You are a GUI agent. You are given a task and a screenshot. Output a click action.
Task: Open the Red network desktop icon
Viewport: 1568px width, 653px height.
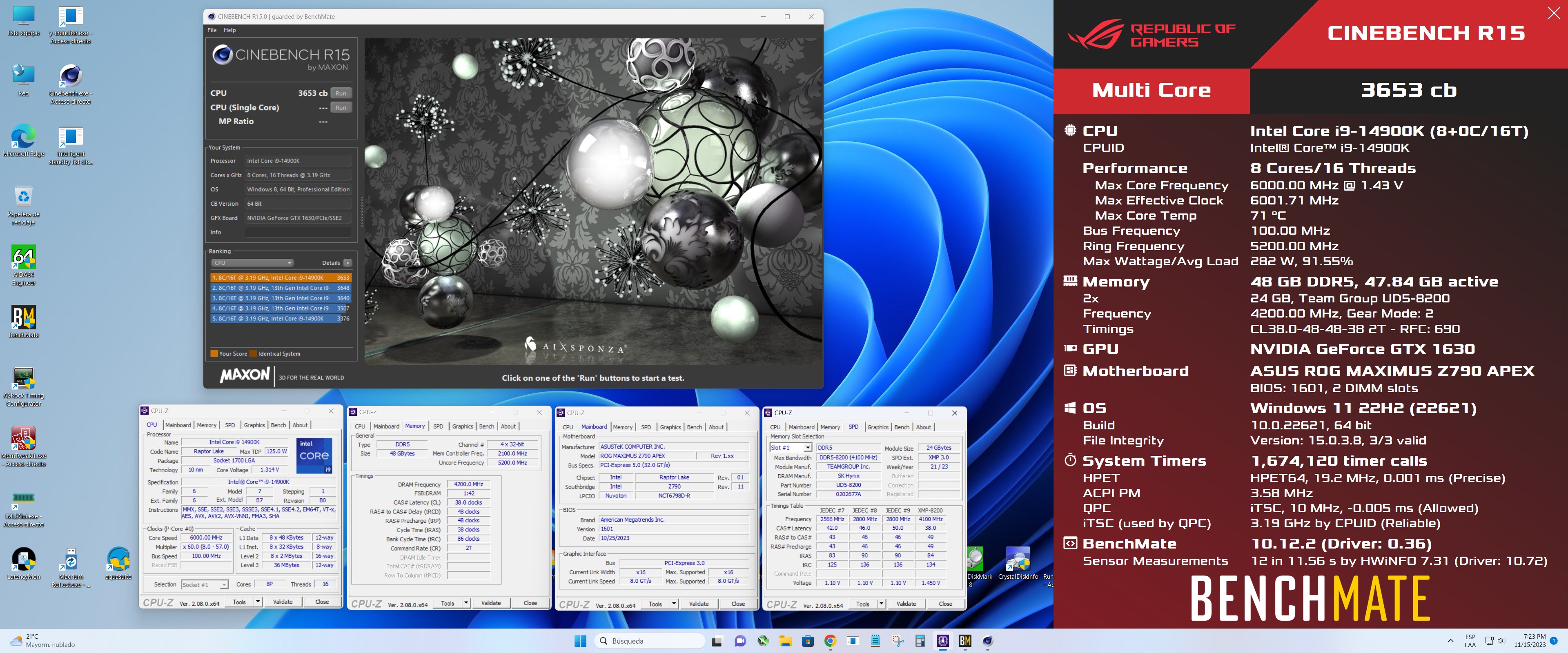[x=24, y=80]
